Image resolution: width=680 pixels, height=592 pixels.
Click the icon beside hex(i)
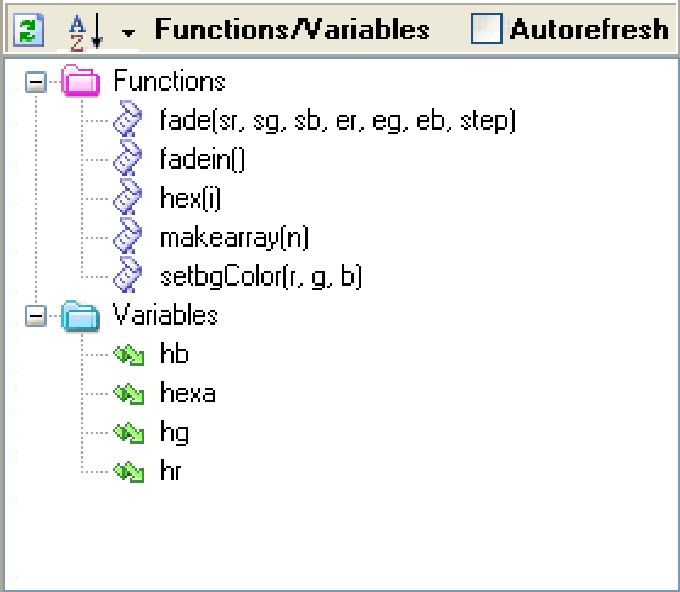(129, 199)
